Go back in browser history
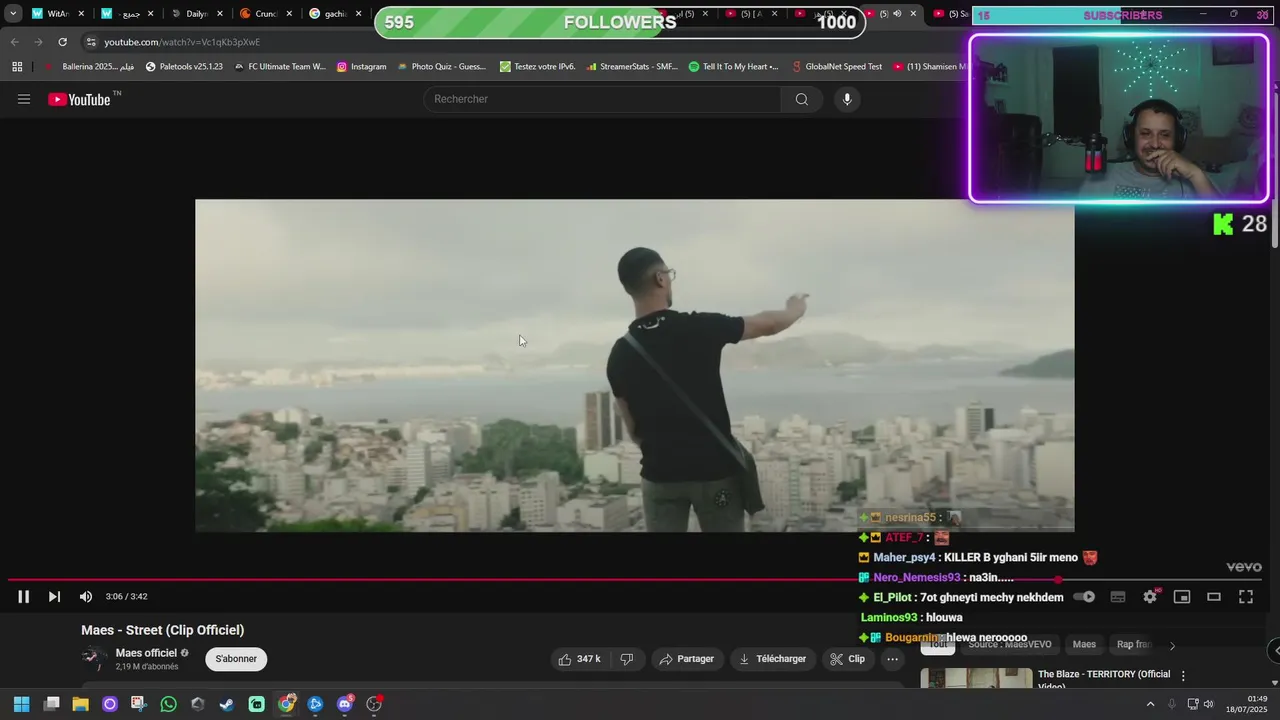Screen dimensions: 1280x720 pos(14,42)
